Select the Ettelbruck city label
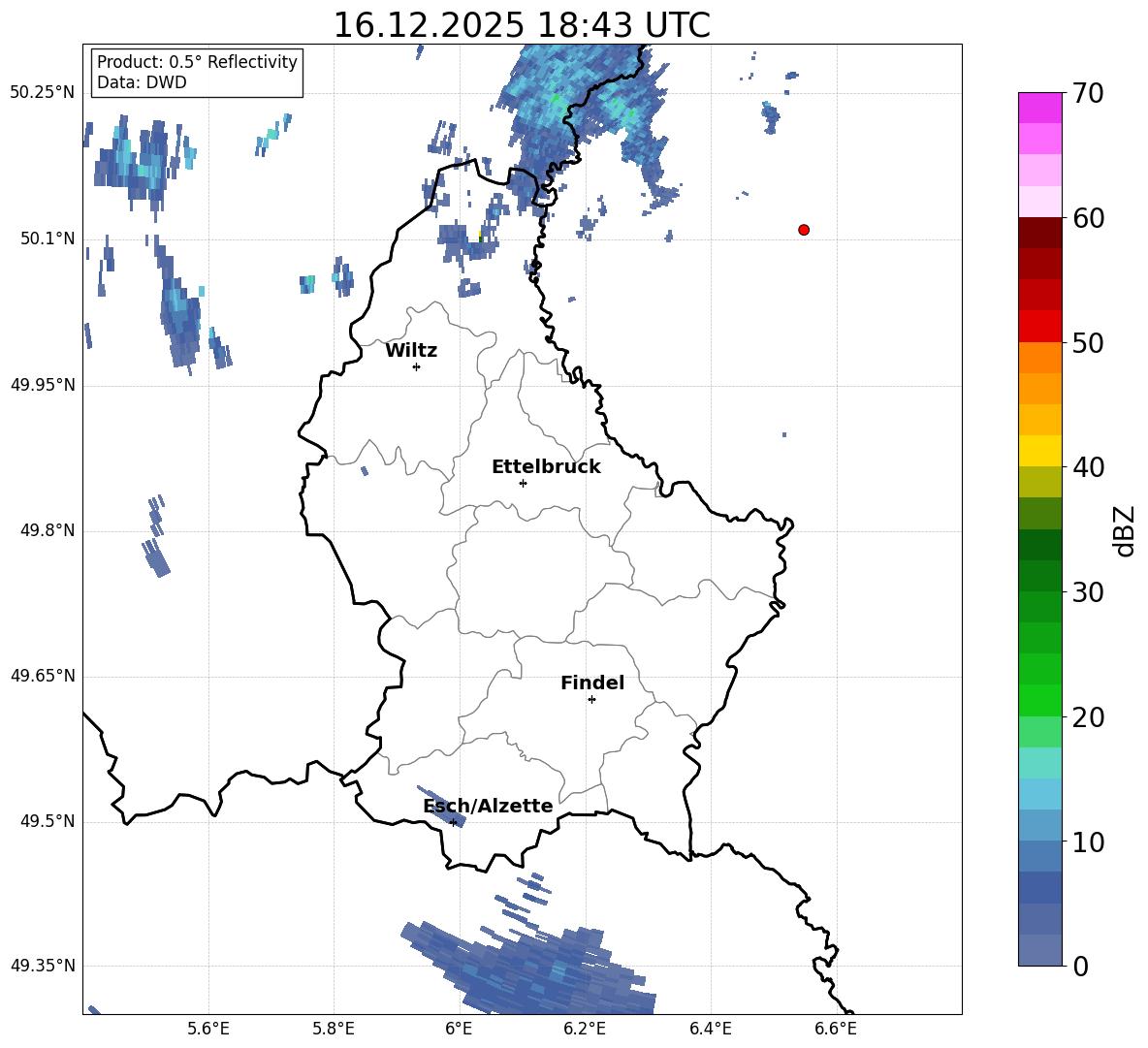 click(546, 467)
